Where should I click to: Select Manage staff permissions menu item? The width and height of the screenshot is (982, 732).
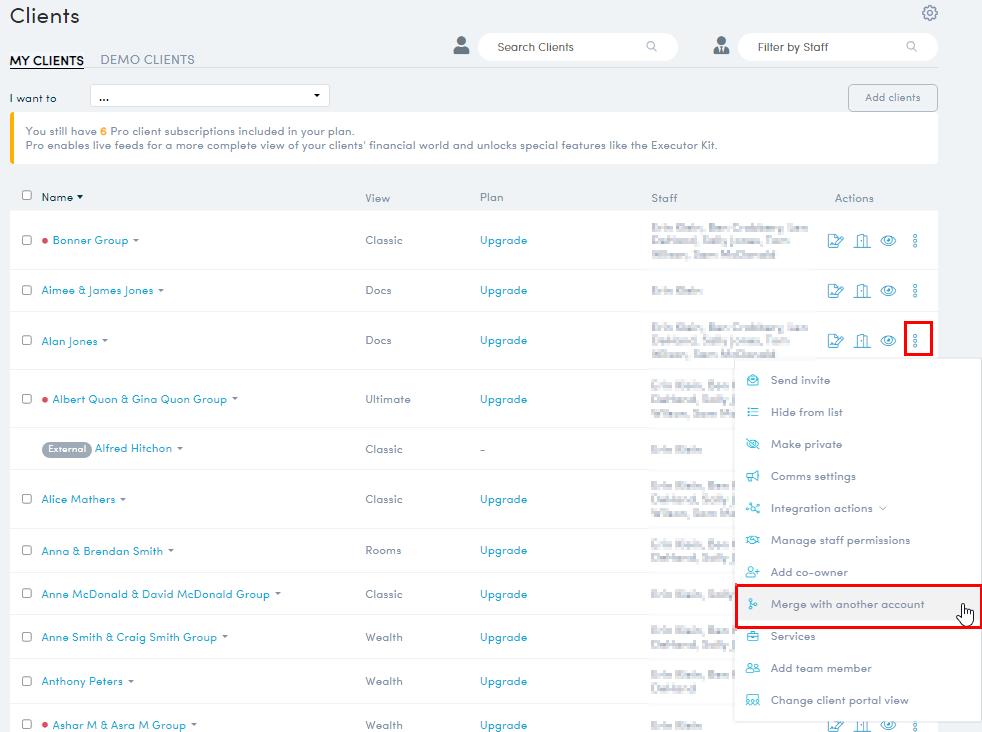(839, 540)
